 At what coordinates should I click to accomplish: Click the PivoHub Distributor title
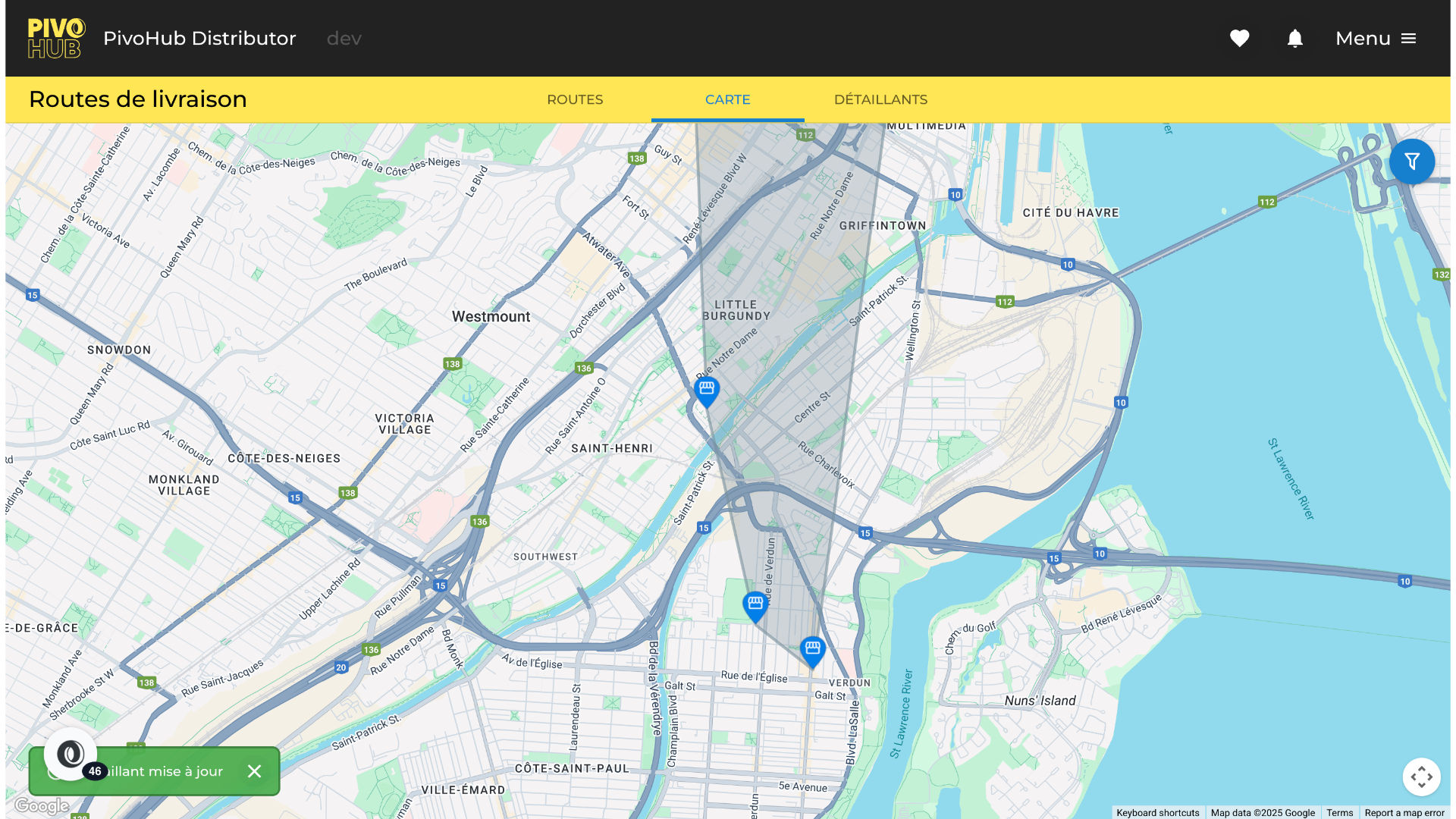click(x=199, y=39)
